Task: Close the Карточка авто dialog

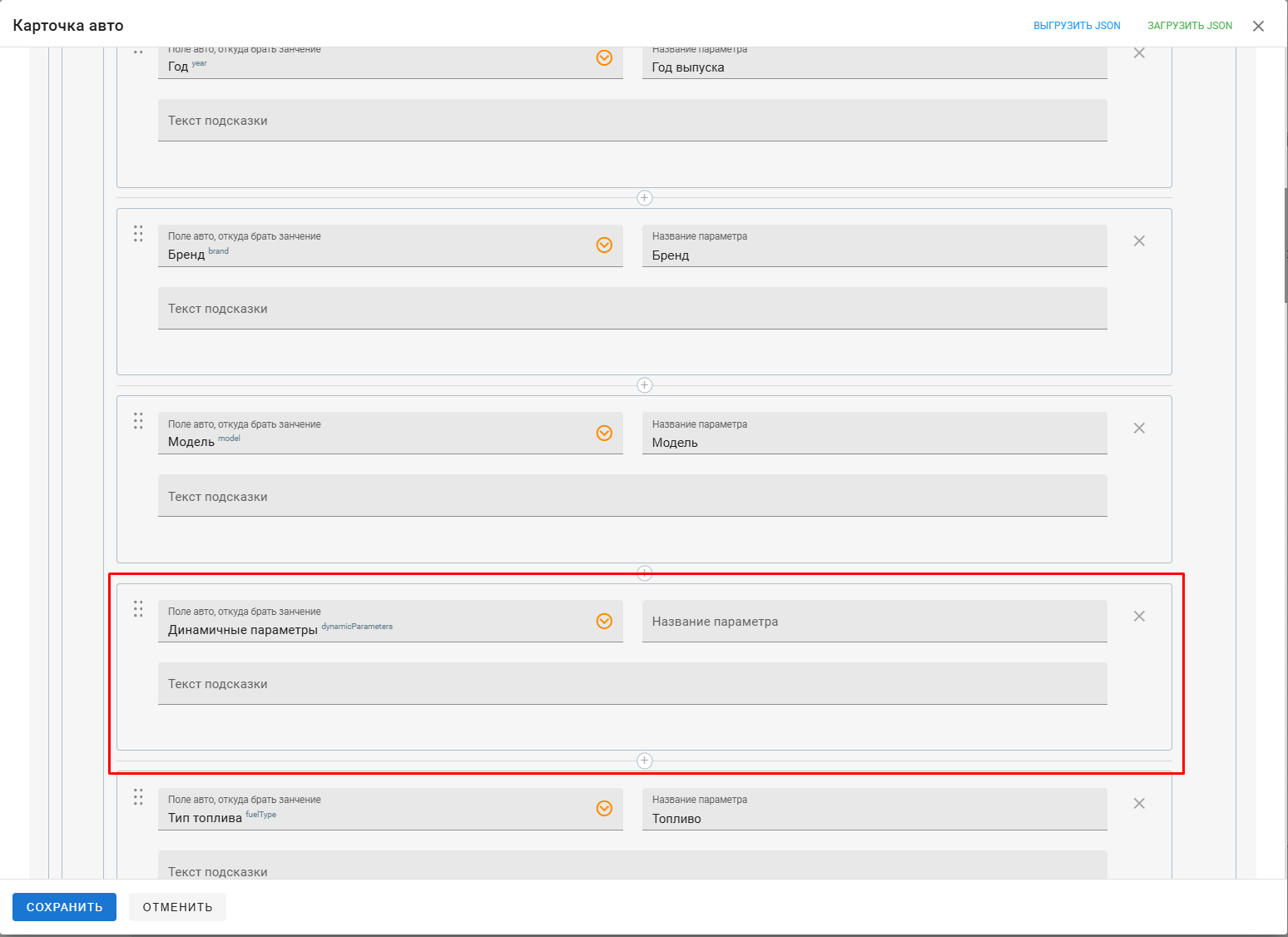Action: [1258, 26]
